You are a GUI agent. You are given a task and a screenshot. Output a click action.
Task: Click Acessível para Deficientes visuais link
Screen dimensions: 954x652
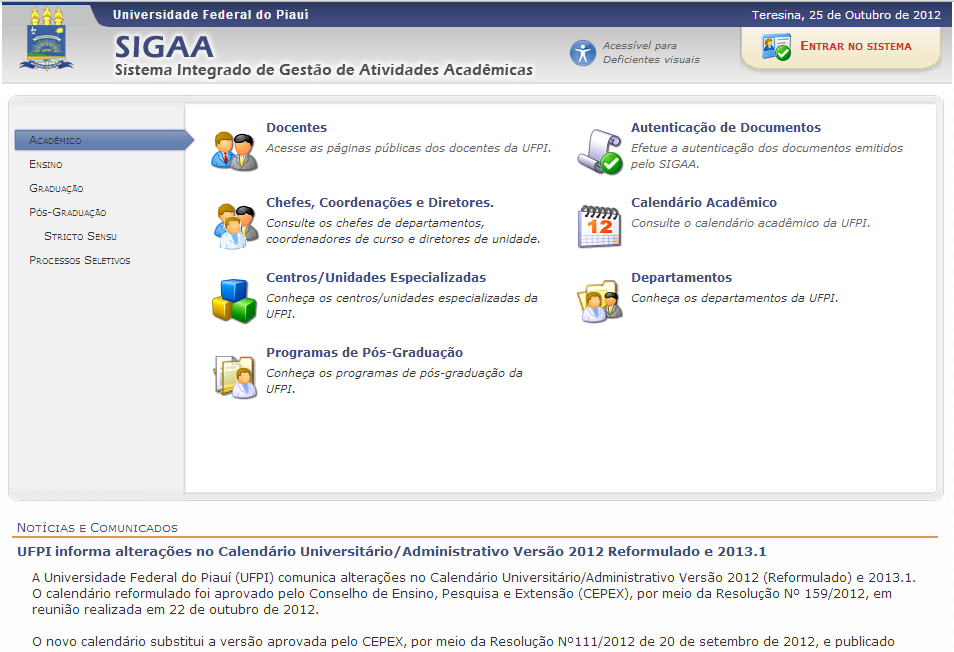[651, 52]
